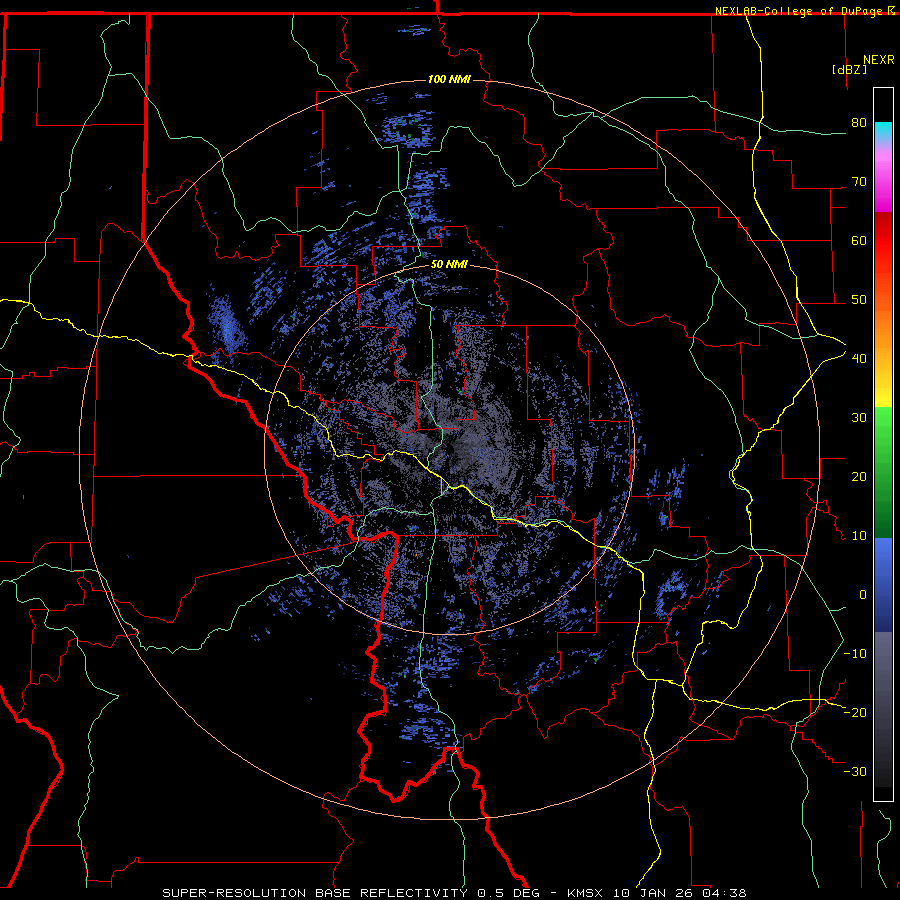Click the -20 value on the dBZ scale
The width and height of the screenshot is (900, 900).
click(x=855, y=712)
